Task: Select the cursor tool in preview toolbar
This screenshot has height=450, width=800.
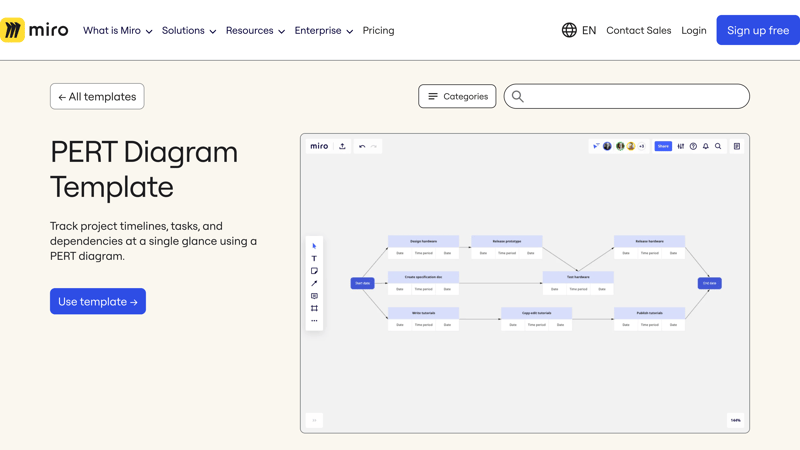Action: [x=314, y=246]
